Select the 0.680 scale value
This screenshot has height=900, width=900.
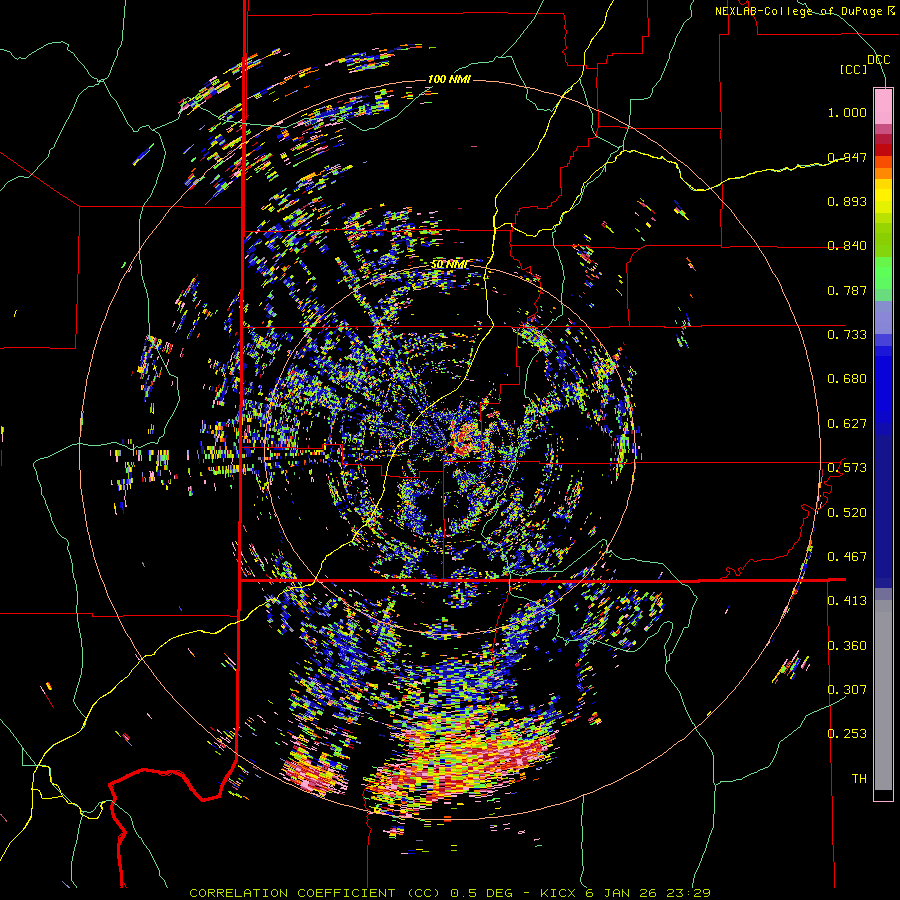[847, 379]
